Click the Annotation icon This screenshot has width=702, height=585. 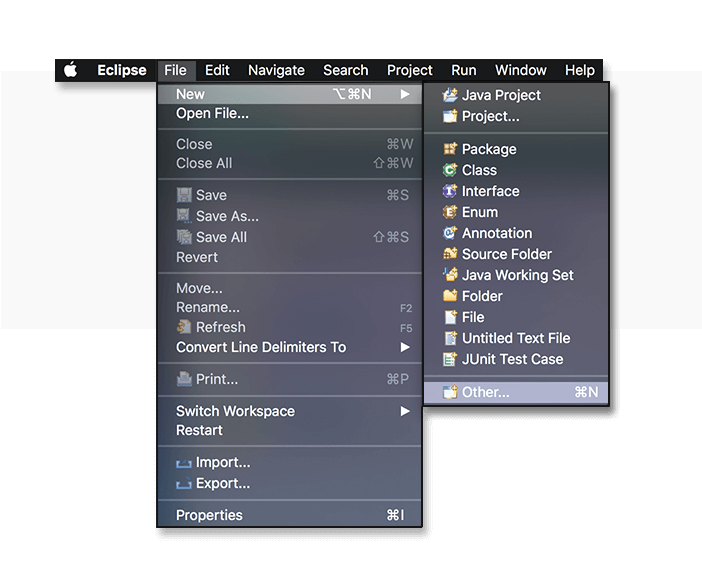pyautogui.click(x=450, y=233)
